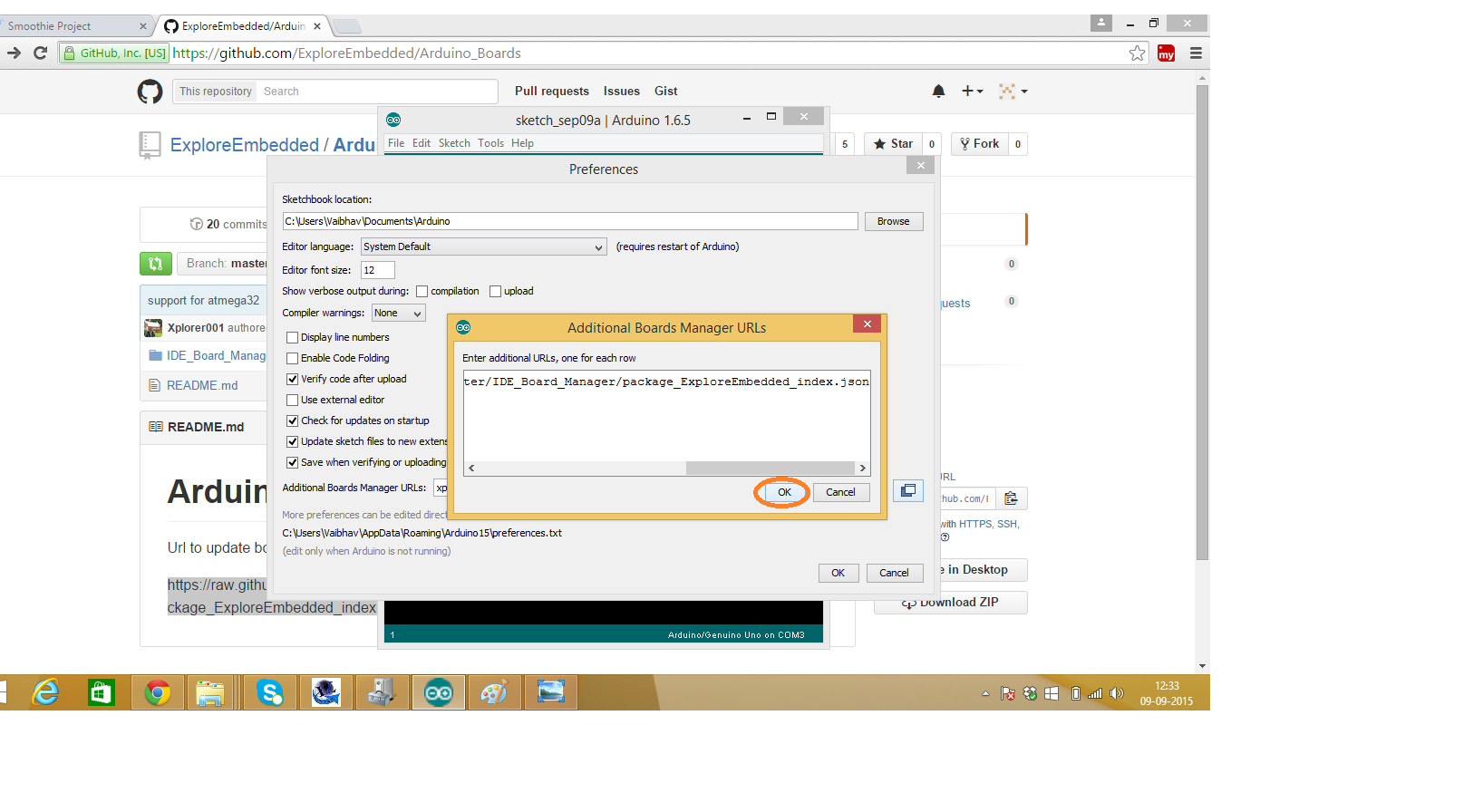
Task: Open Skype from the taskbar
Action: pos(270,692)
